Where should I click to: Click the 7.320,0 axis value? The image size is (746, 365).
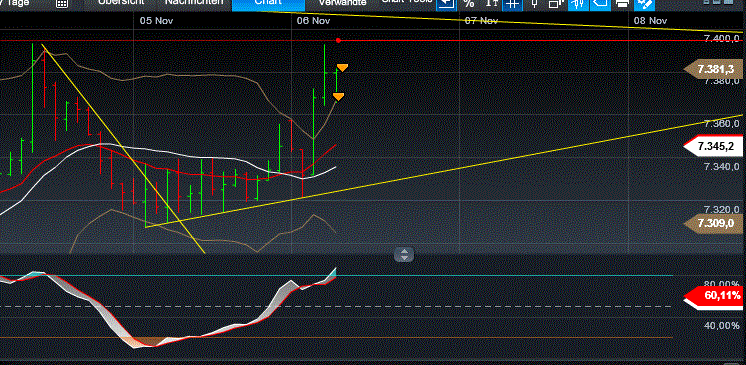[x=722, y=210]
